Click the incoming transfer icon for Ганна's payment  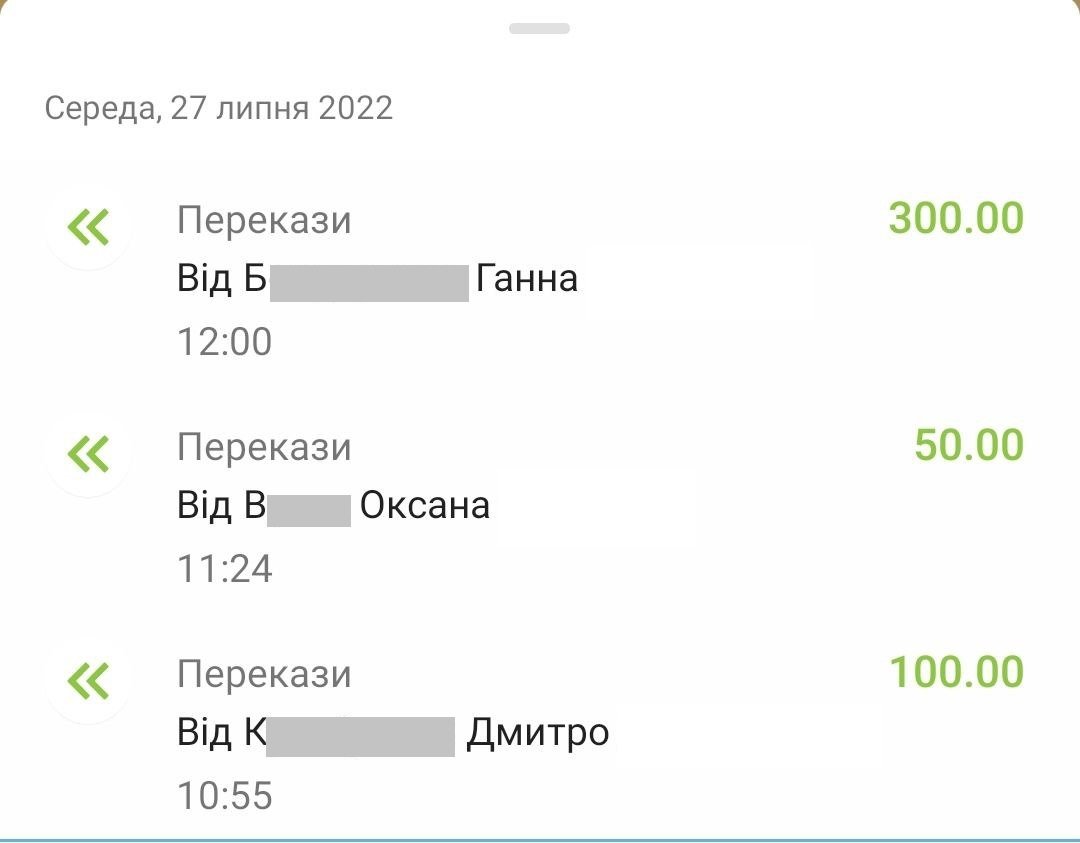click(88, 227)
